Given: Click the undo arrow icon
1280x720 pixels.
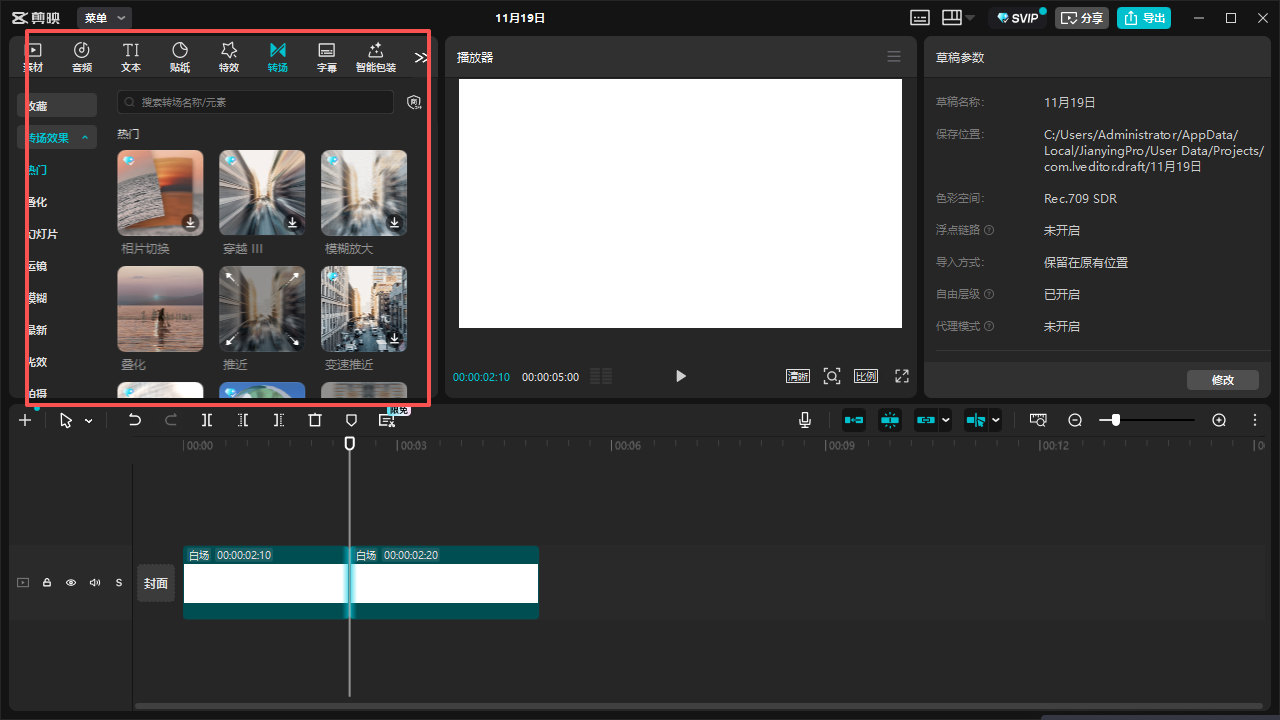Looking at the screenshot, I should (x=135, y=421).
